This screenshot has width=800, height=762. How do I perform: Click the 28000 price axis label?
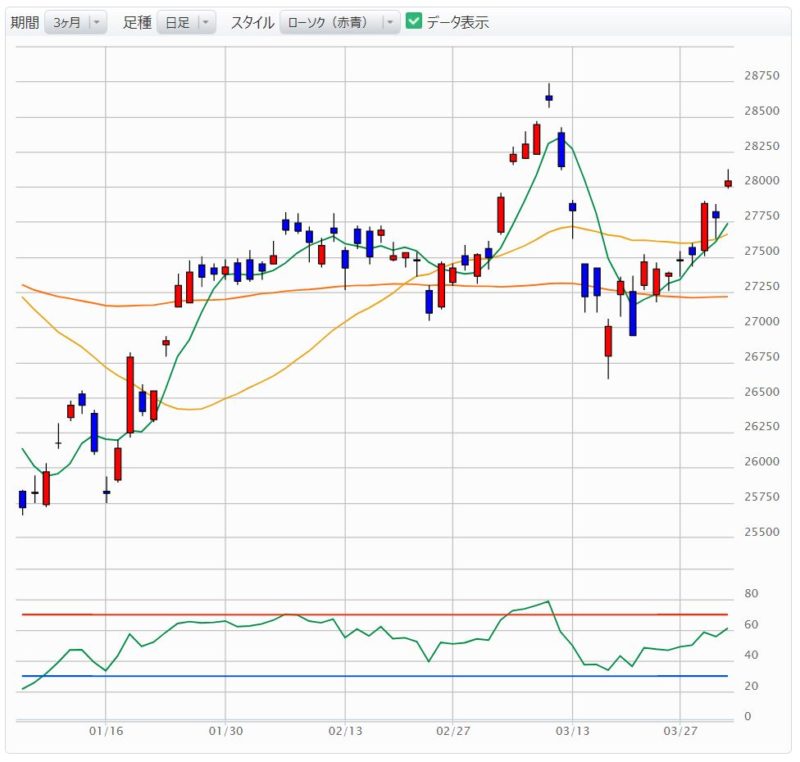click(x=762, y=181)
